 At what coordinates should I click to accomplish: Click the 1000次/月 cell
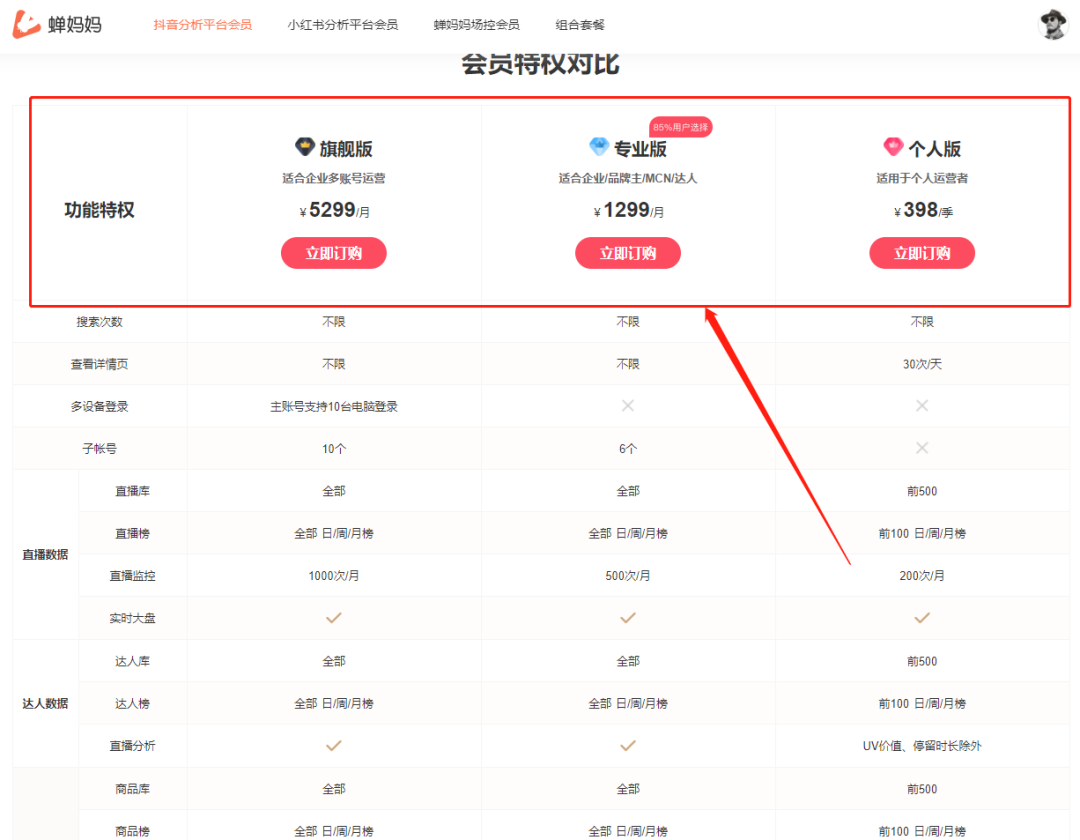click(x=333, y=576)
